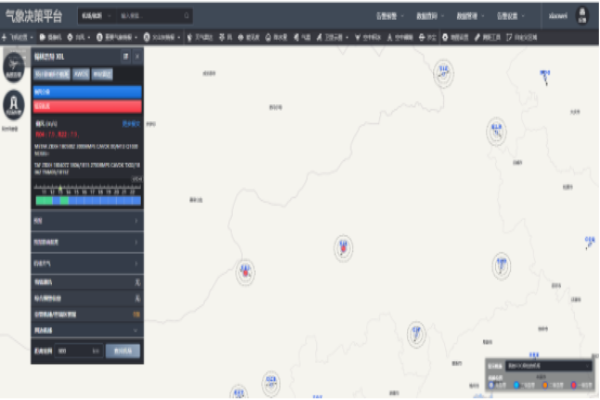This screenshot has width=600, height=400.
Task: Click the pop-out icon in the panel header
Action: [125, 57]
